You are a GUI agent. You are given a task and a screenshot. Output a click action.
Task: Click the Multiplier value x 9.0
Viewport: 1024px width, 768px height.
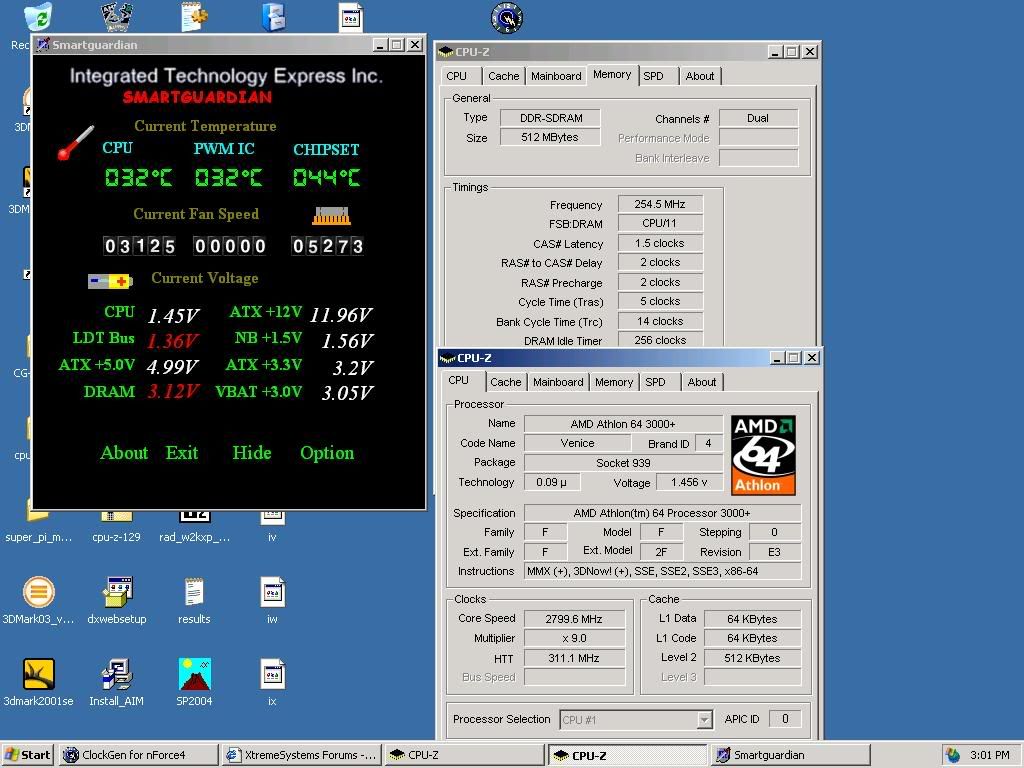(x=574, y=638)
